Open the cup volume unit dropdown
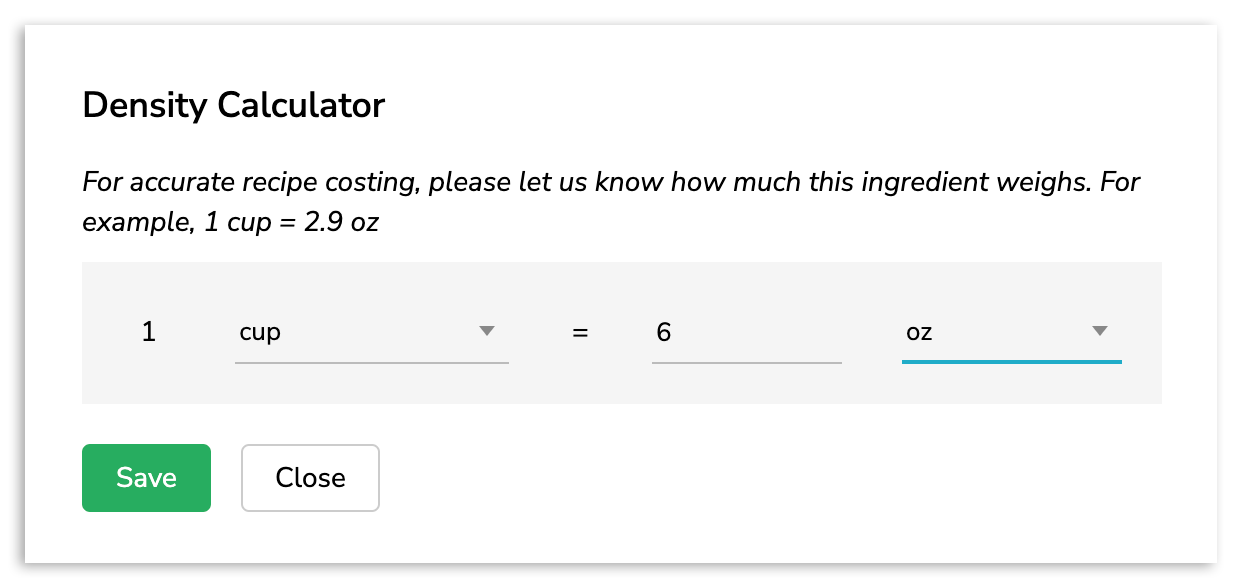 click(371, 332)
